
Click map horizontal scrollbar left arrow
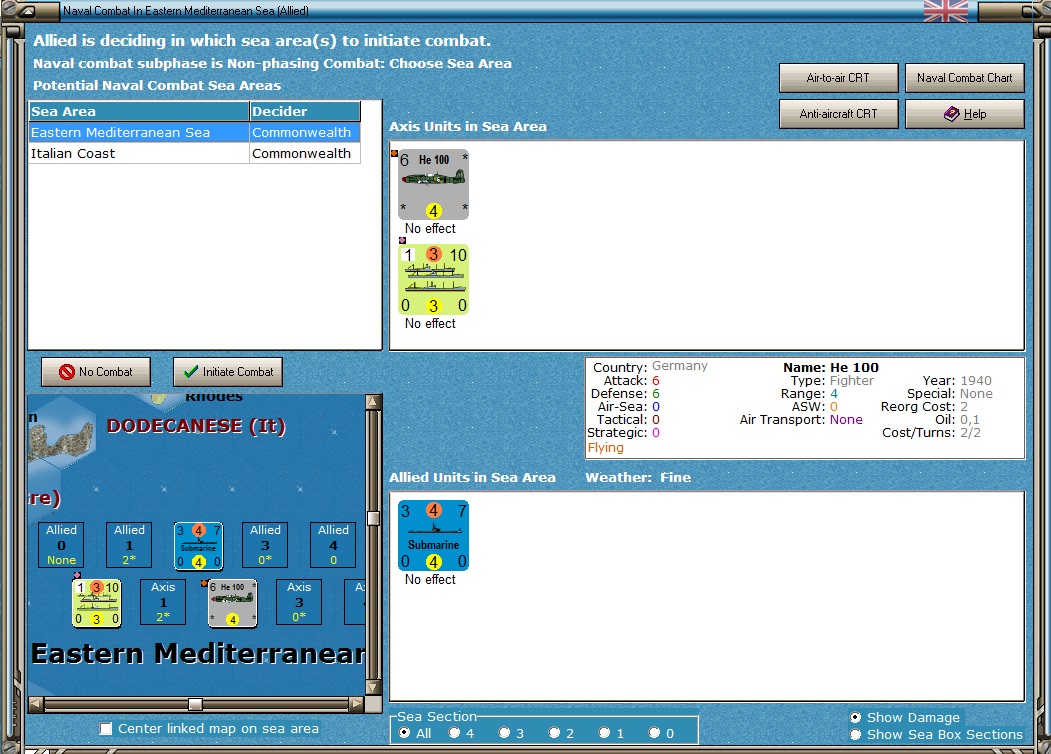[x=36, y=704]
